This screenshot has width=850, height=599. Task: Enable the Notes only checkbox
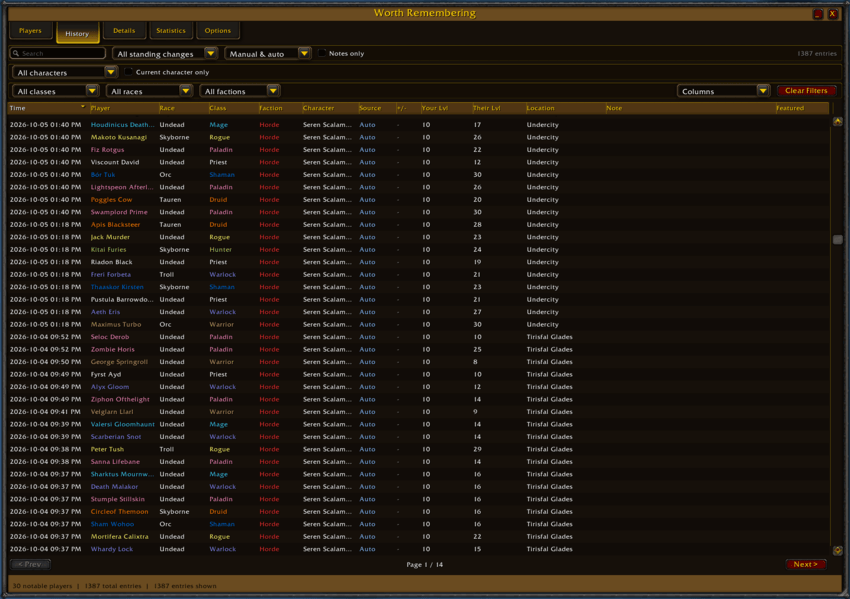(x=322, y=53)
